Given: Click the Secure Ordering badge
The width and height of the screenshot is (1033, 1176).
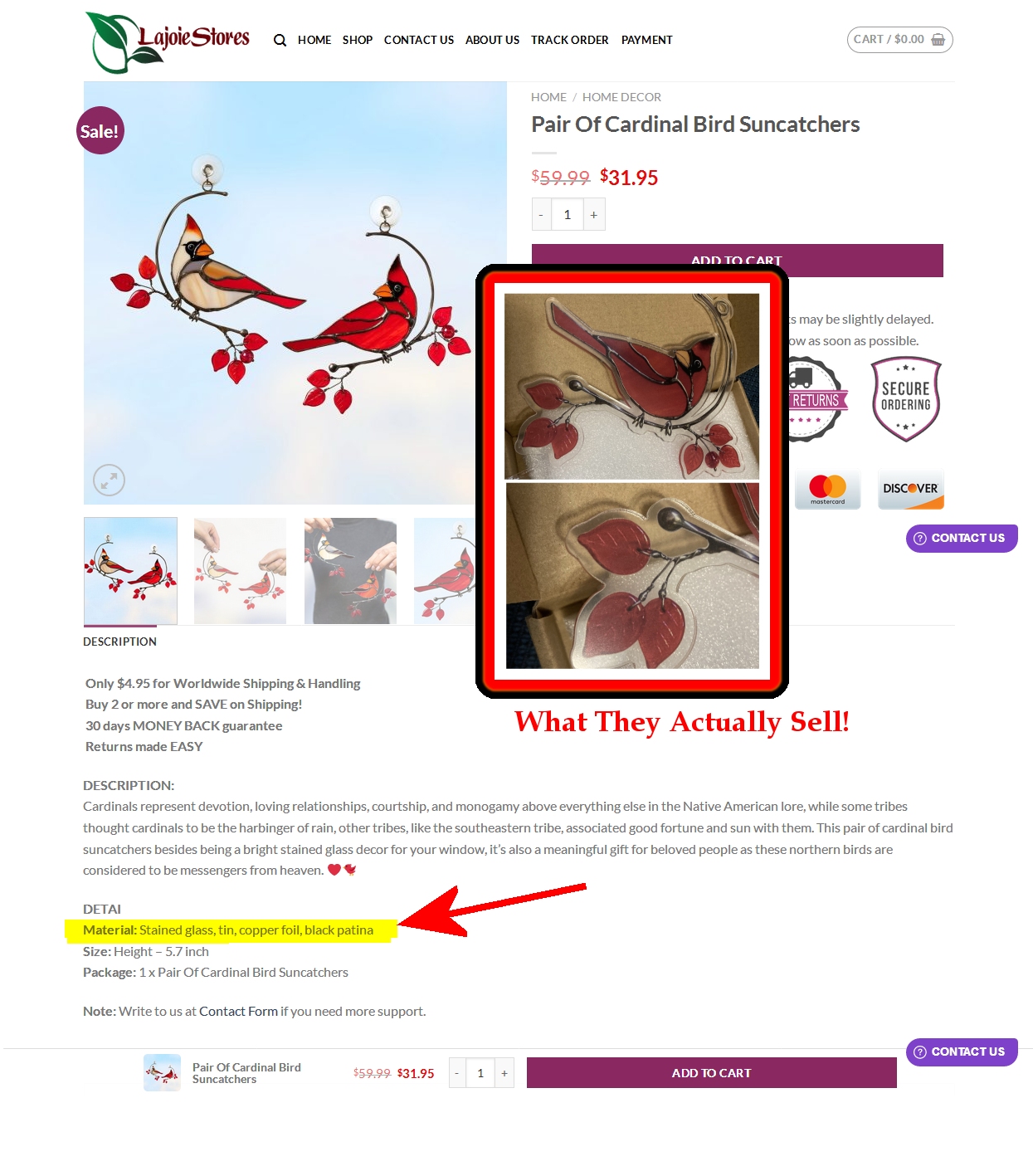Looking at the screenshot, I should [x=906, y=399].
